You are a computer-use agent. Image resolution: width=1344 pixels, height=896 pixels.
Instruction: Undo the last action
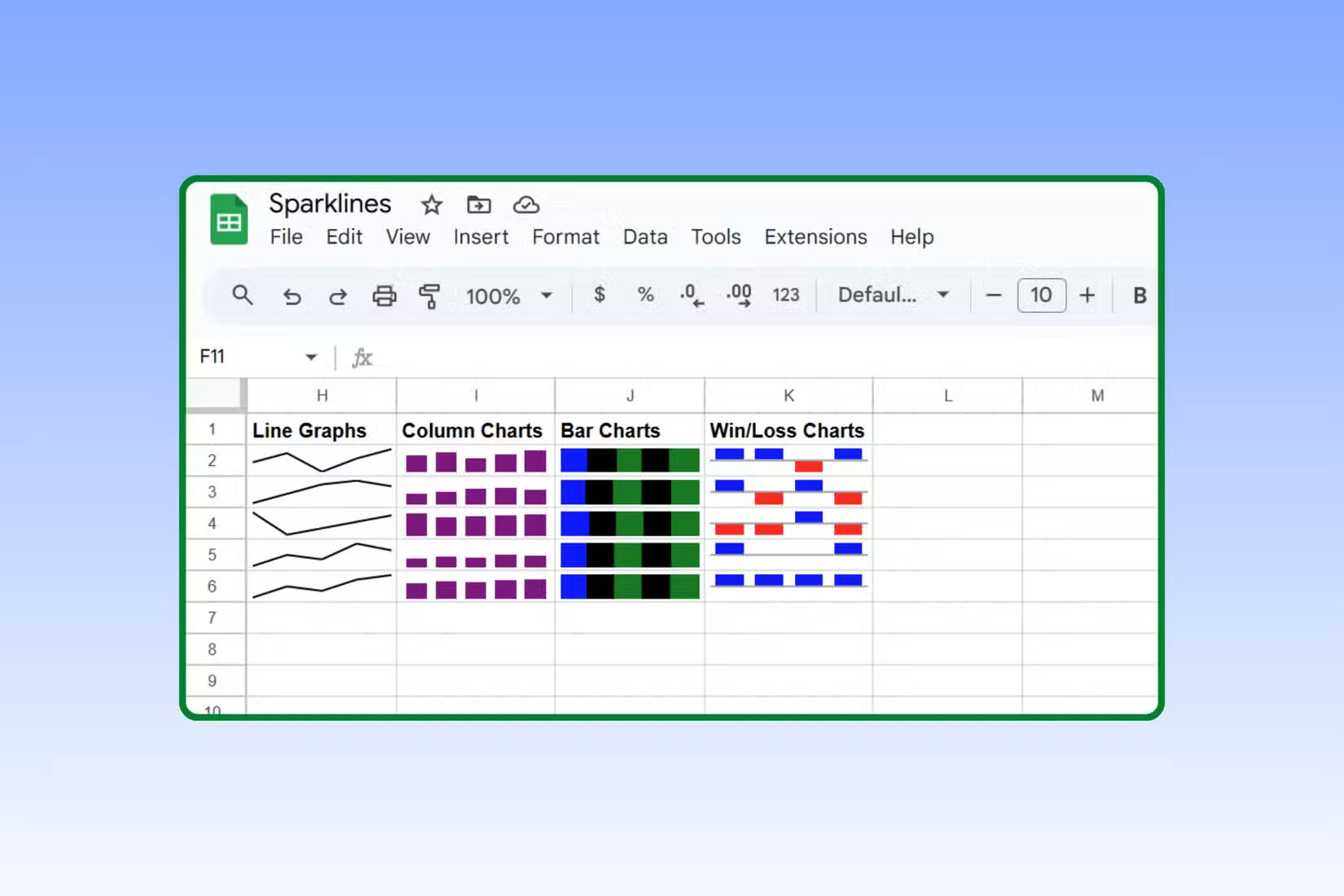[292, 296]
